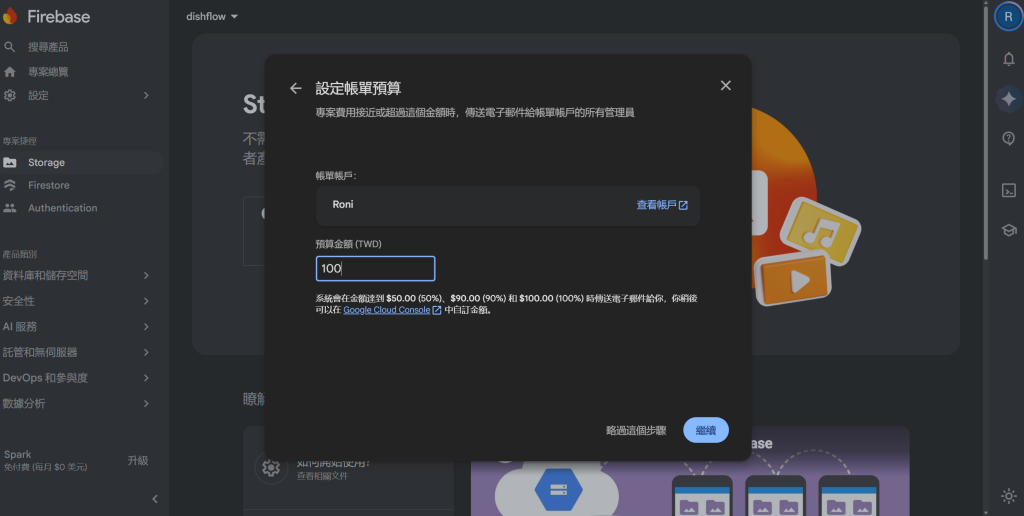The image size is (1024, 516).
Task: Click 略過這個步驟 skip this step
Action: pyautogui.click(x=636, y=430)
